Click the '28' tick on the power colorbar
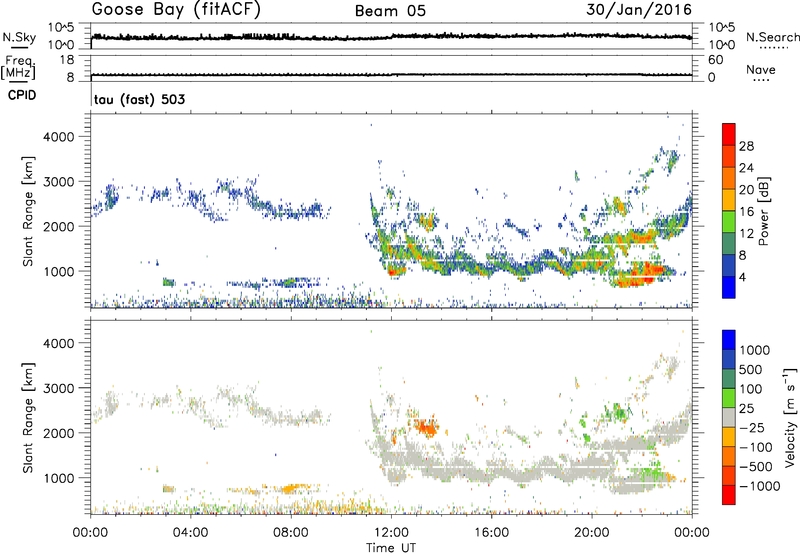Screen dimensions: 800x554 tap(746, 146)
